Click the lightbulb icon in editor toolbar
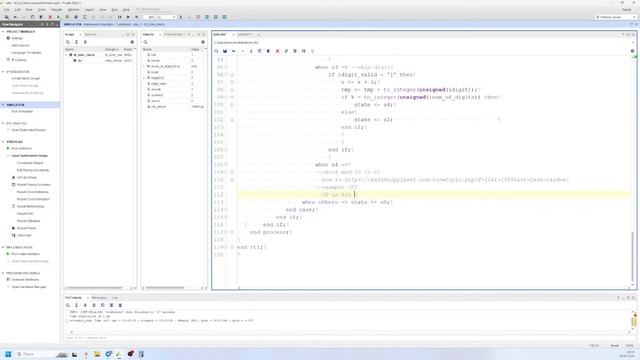The image size is (640, 360). (312, 51)
